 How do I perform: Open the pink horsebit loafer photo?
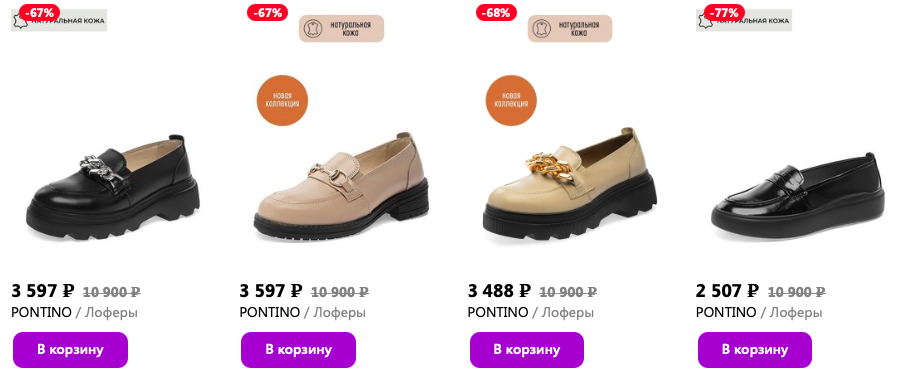341,186
